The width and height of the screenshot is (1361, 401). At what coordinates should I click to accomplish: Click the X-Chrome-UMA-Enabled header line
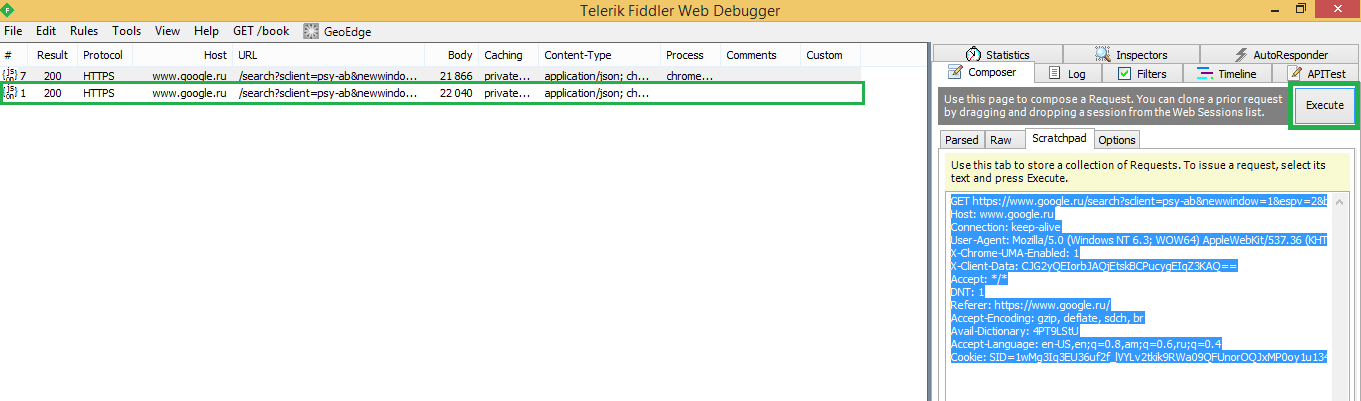coord(1017,253)
